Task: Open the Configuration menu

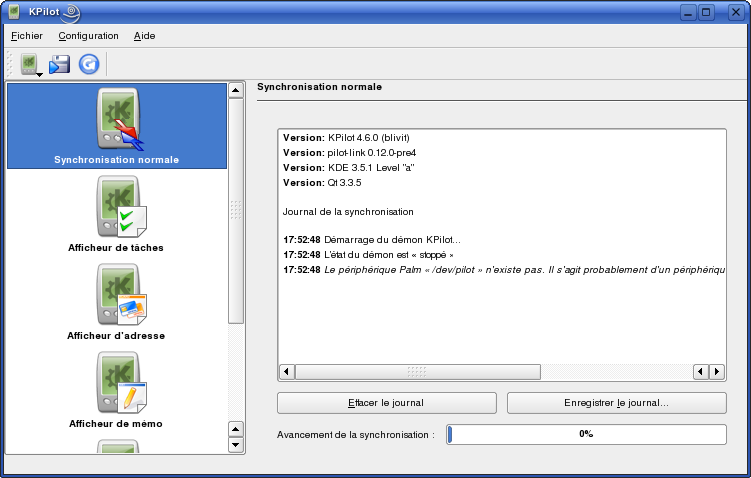Action: pos(88,36)
